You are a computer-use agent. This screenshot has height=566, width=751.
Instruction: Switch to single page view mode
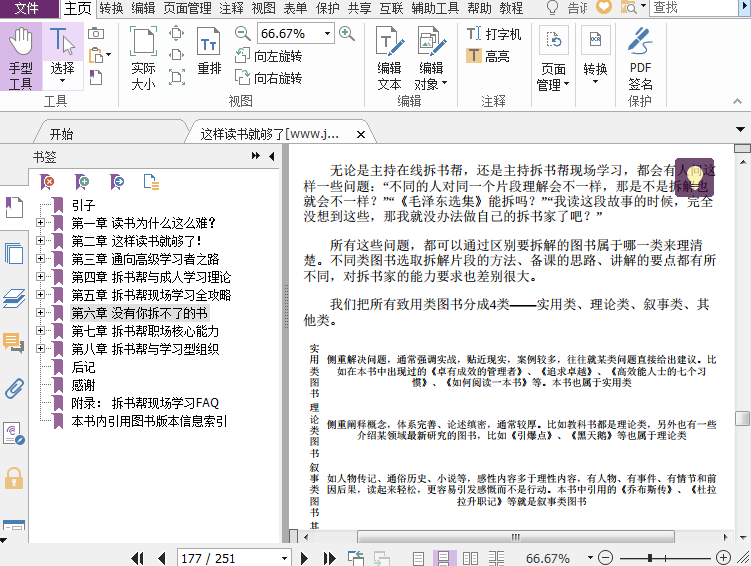[418, 558]
